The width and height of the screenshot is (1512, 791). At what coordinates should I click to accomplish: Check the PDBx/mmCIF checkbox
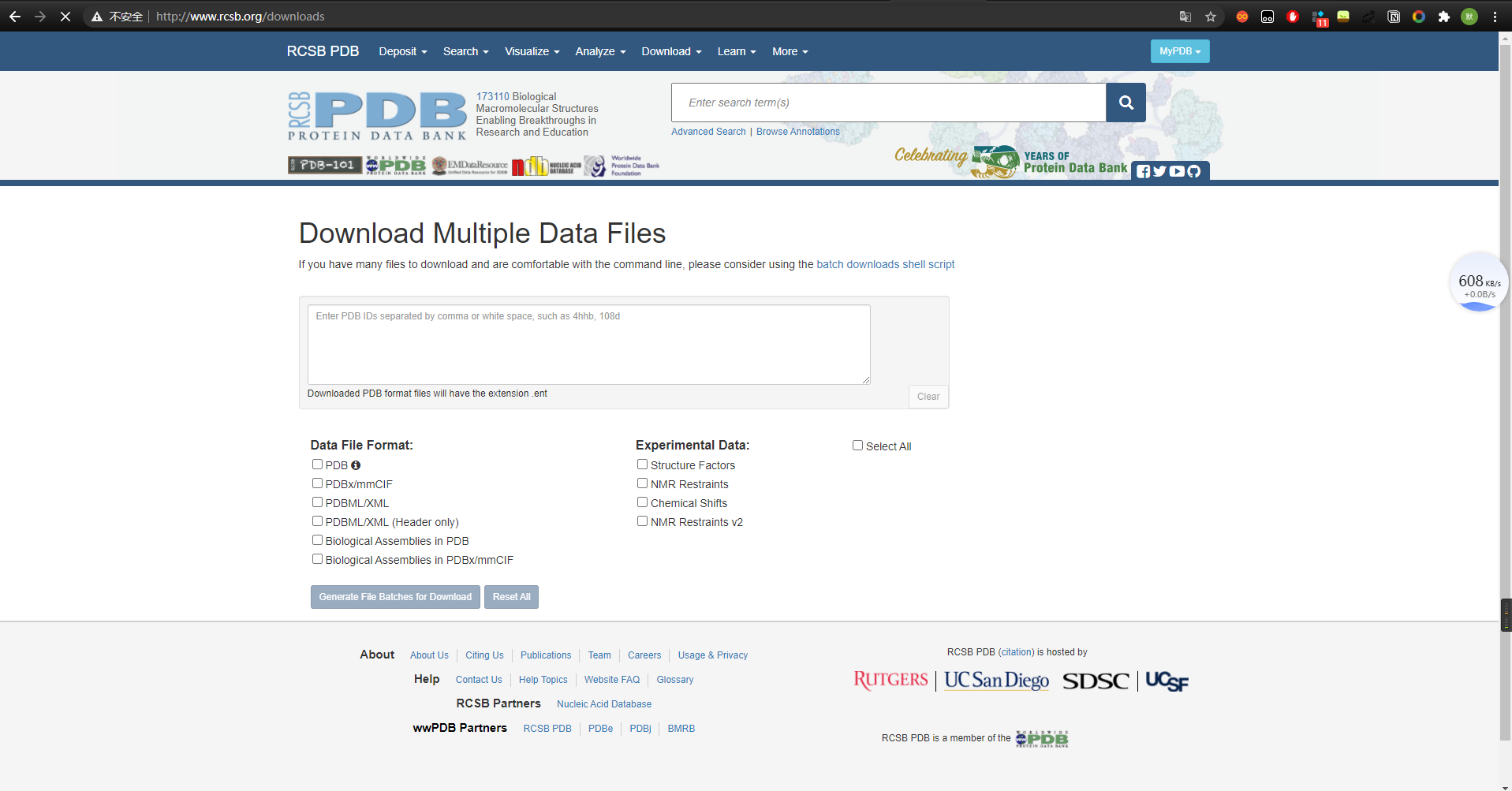(x=317, y=483)
